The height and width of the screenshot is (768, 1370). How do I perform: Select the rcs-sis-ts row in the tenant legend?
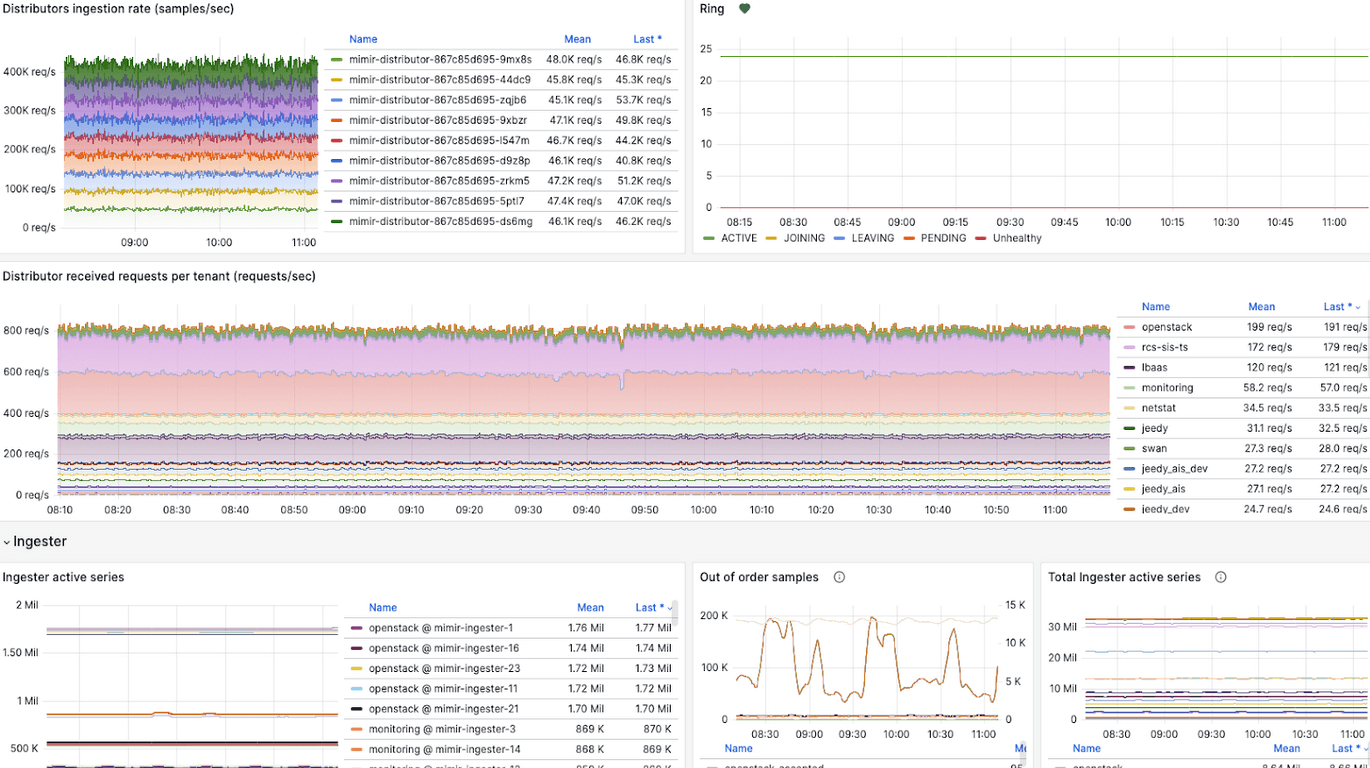[x=1167, y=347]
